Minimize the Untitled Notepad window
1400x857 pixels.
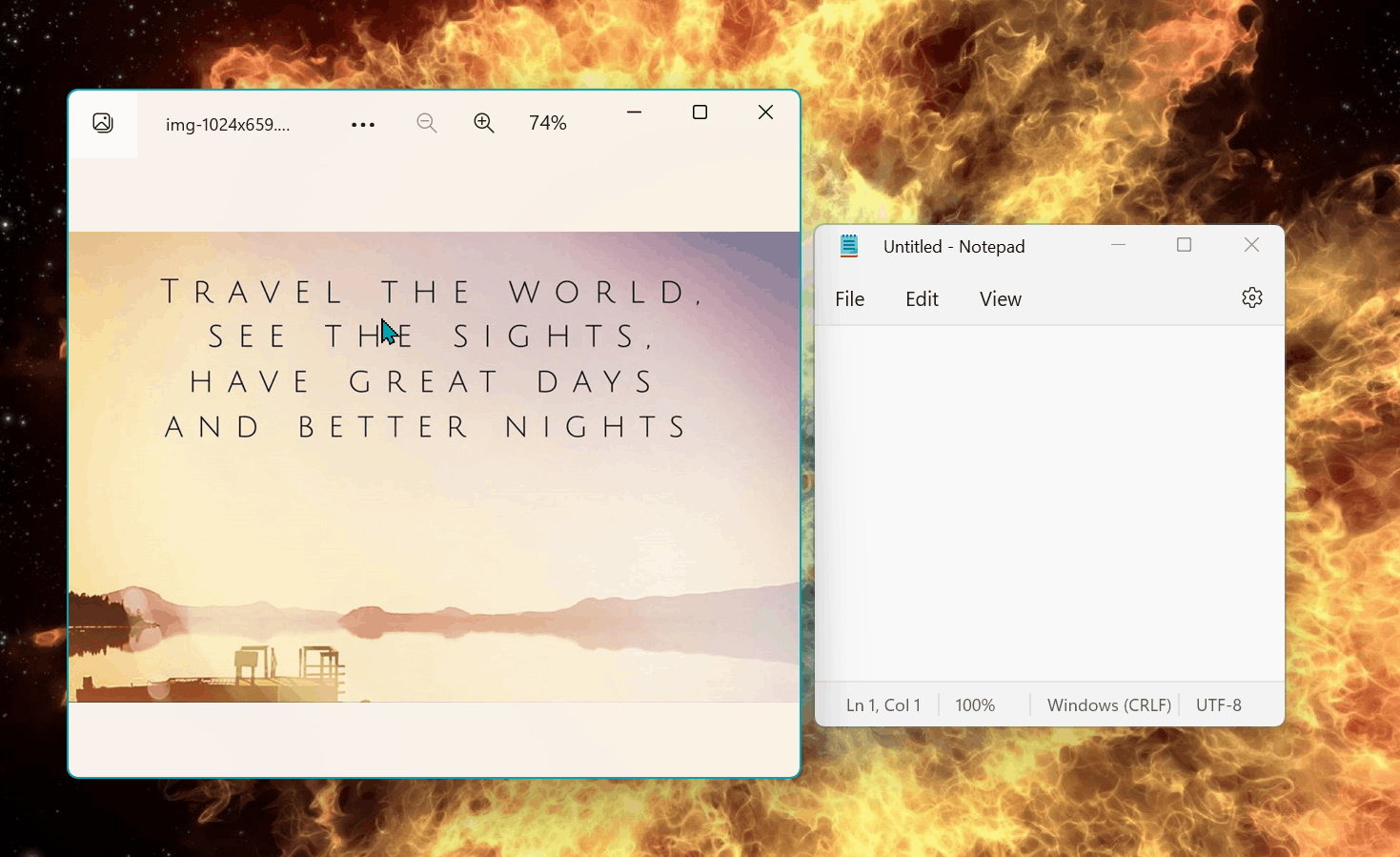(1118, 245)
